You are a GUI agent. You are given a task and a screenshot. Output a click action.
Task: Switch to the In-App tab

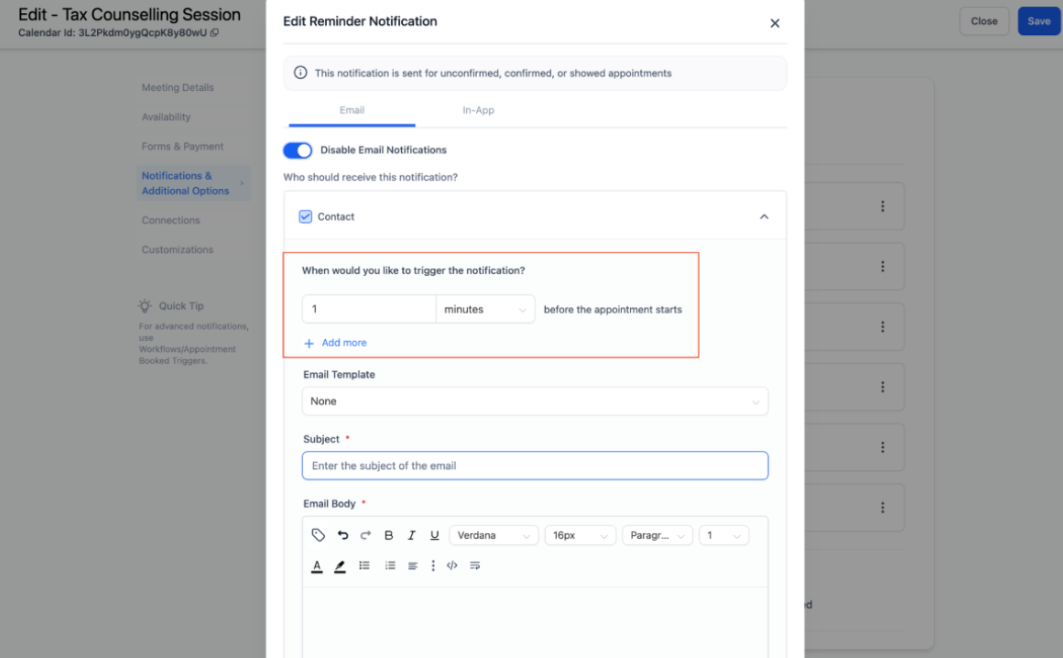coord(478,110)
